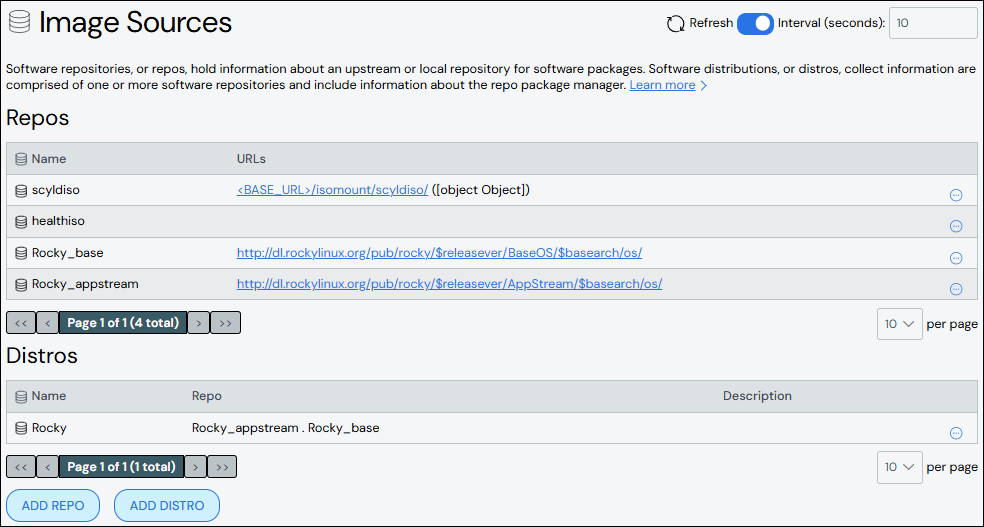Select the healthiso repo name
984x527 pixels.
(x=58, y=221)
